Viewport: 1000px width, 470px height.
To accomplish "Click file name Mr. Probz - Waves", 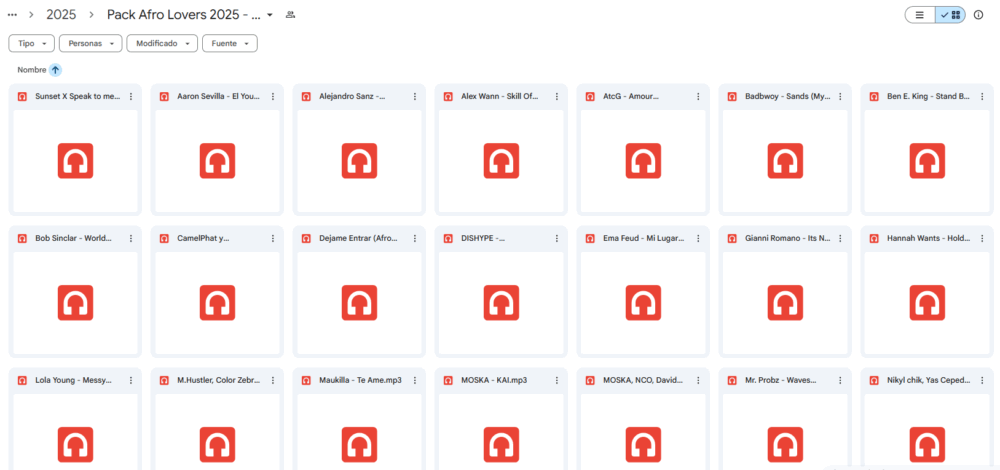I will pos(781,380).
